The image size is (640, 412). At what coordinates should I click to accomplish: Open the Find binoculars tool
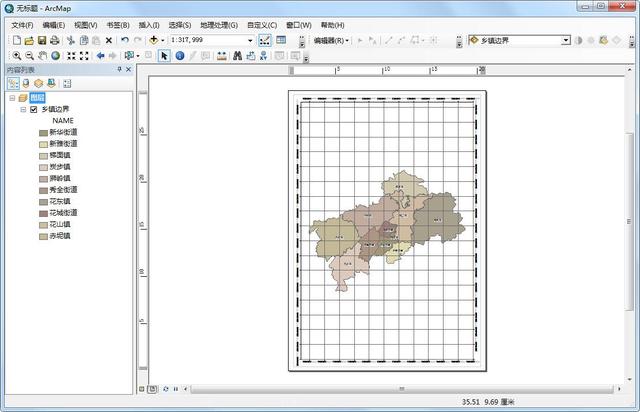pyautogui.click(x=238, y=56)
